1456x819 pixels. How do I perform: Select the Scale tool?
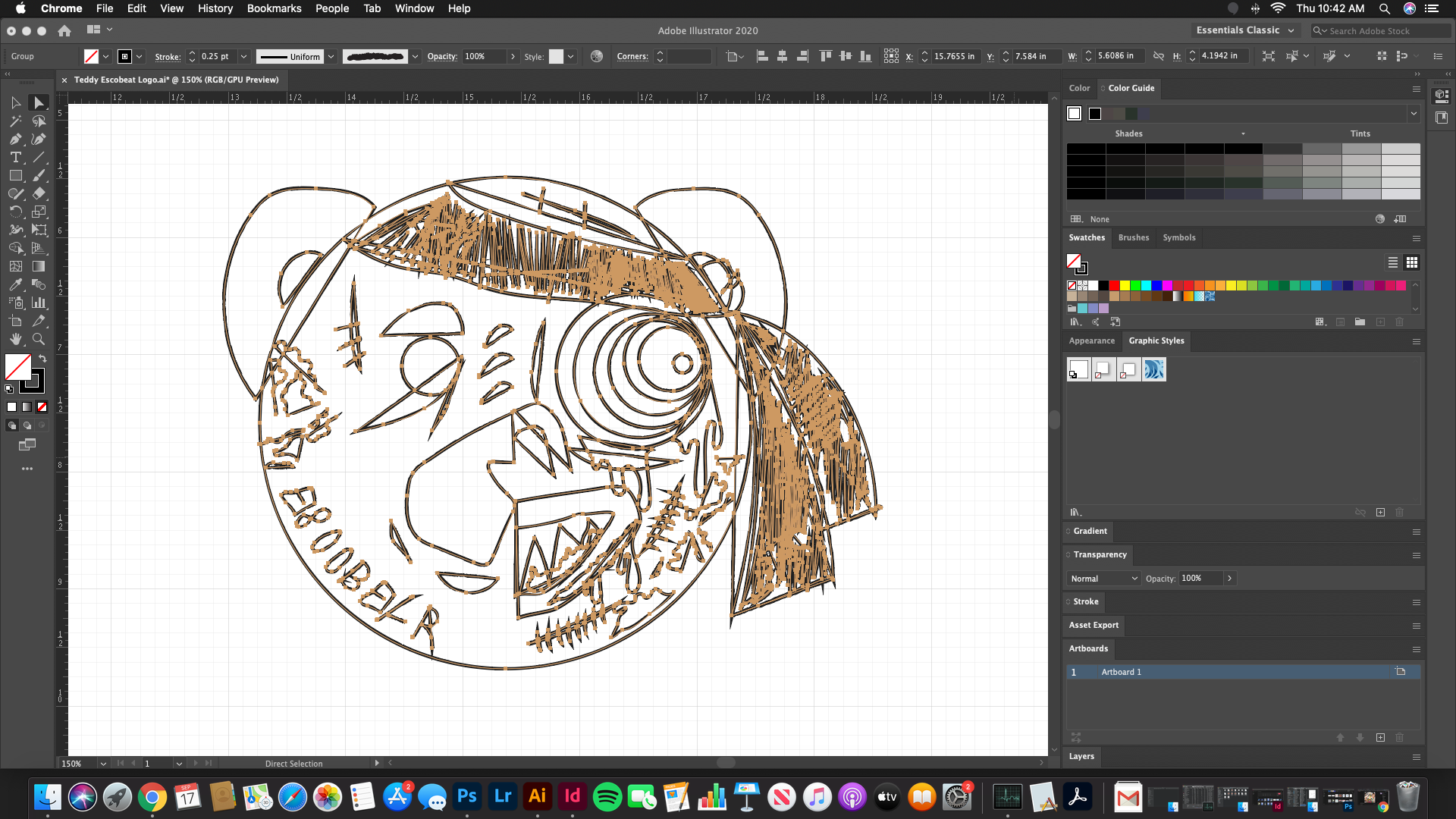(x=39, y=212)
